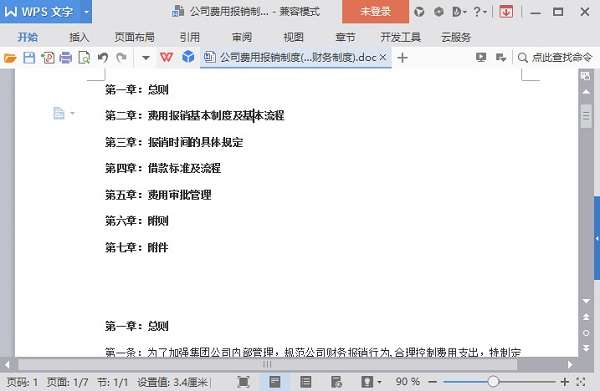The image size is (600, 391).
Task: Expand the side task pane handle
Action: (x=597, y=238)
